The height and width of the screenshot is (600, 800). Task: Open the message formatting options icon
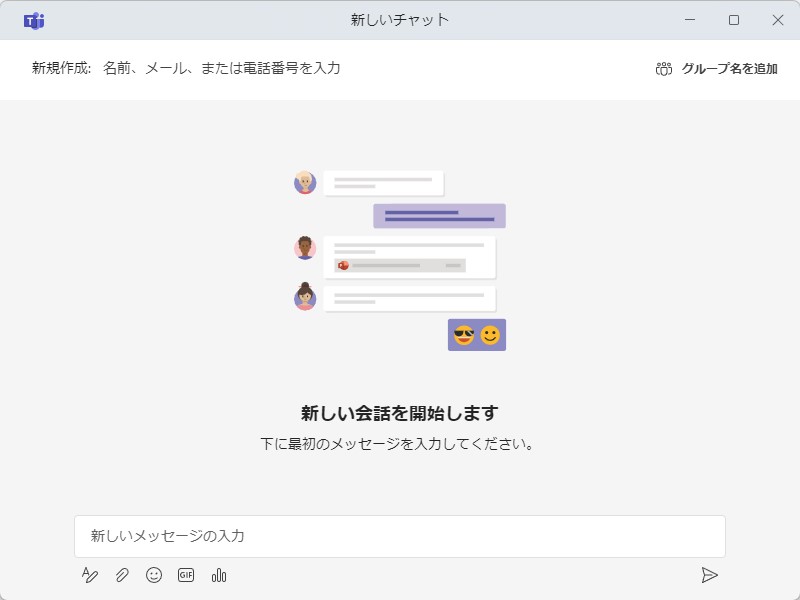pyautogui.click(x=88, y=576)
